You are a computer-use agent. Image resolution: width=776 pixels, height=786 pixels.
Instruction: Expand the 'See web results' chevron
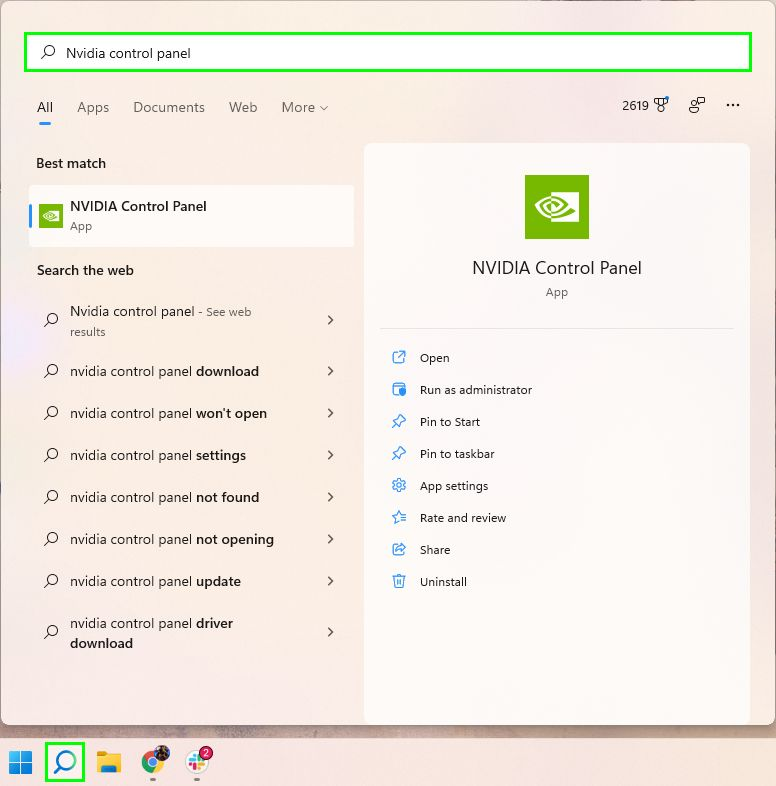coord(330,320)
